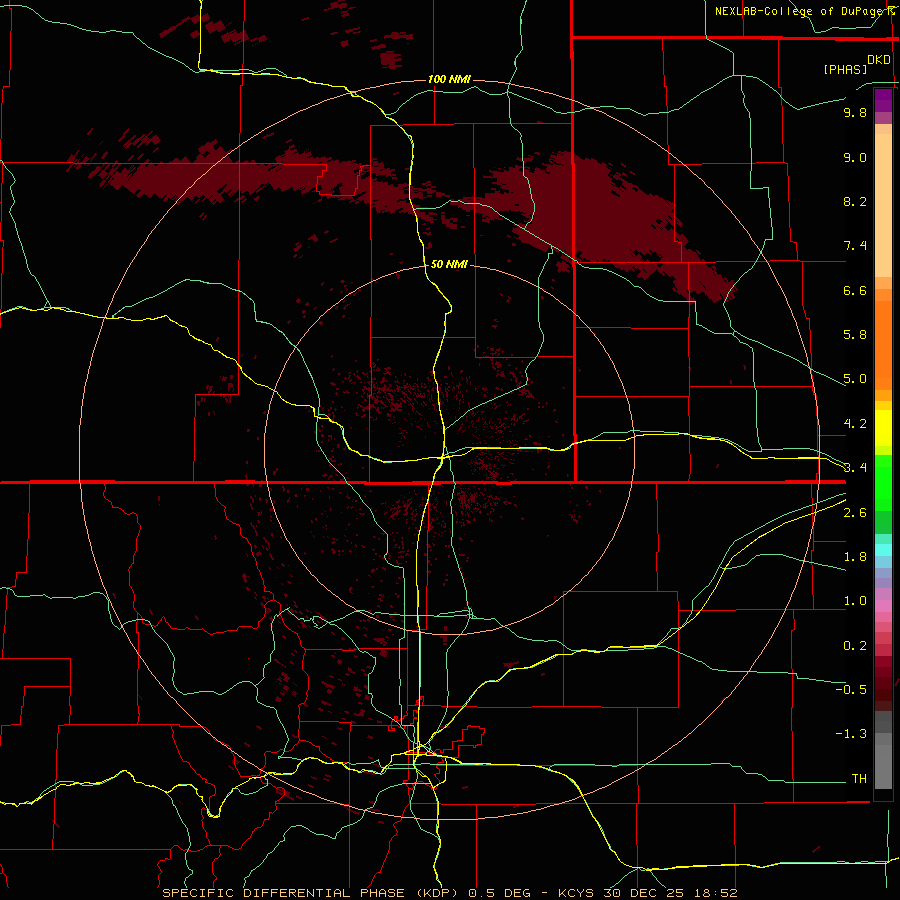Click the TH threshold label on the scale

coord(859,779)
